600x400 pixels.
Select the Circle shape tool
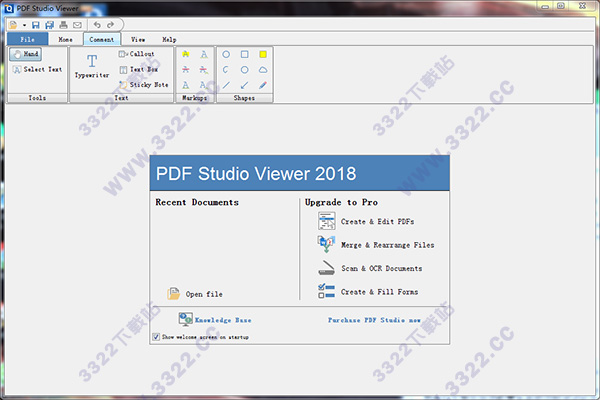tap(226, 54)
